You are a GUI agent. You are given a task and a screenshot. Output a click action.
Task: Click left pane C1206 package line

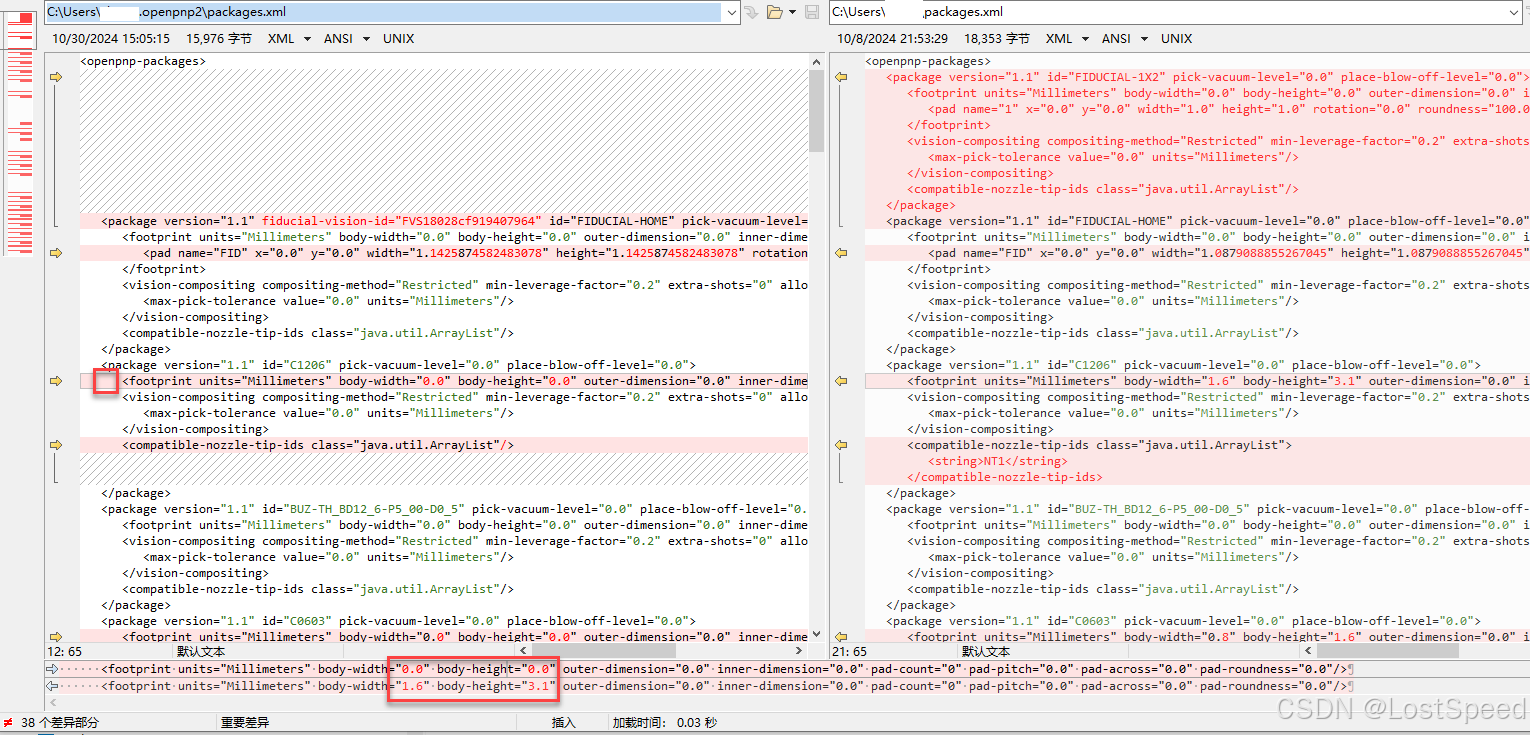pyautogui.click(x=398, y=365)
